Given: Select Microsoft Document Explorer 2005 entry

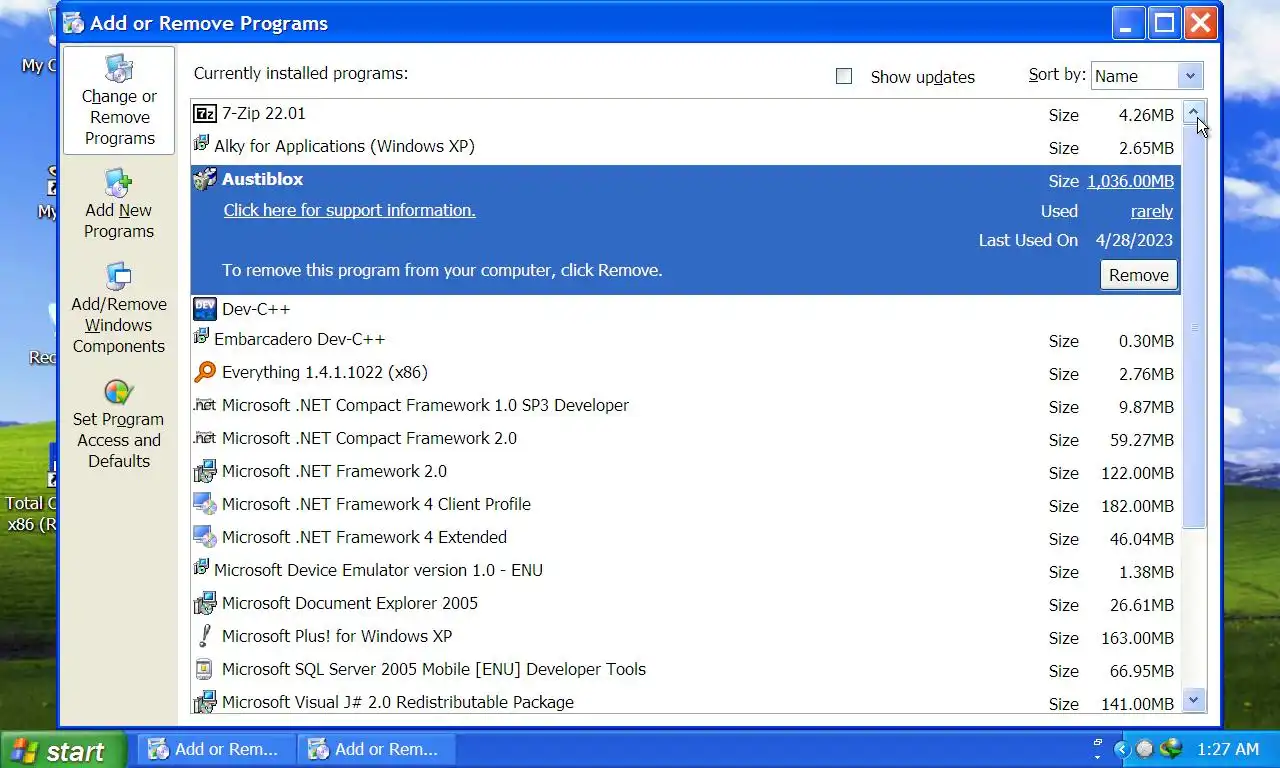Looking at the screenshot, I should coord(685,604).
